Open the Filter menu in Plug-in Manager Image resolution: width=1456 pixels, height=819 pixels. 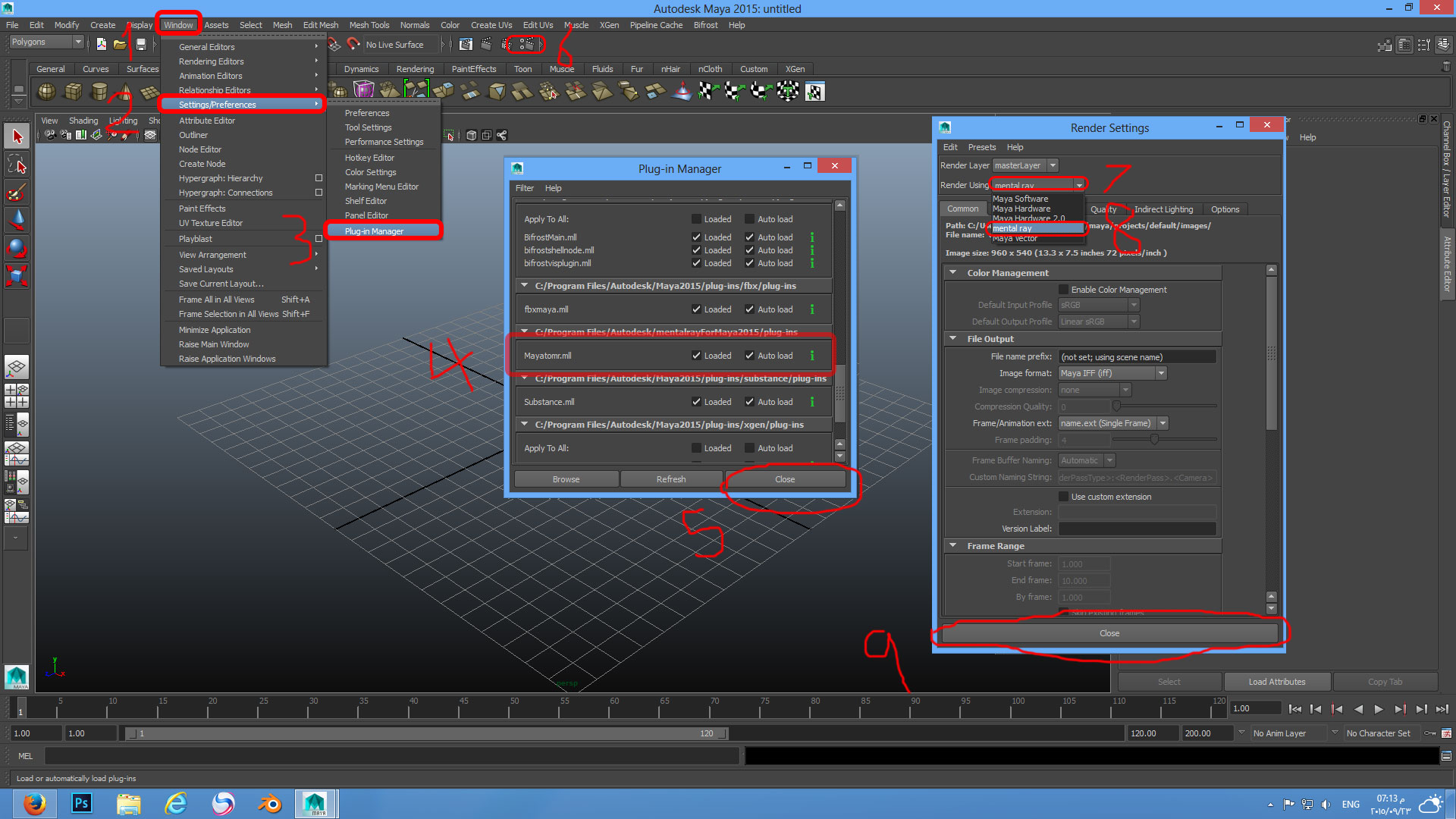[525, 188]
